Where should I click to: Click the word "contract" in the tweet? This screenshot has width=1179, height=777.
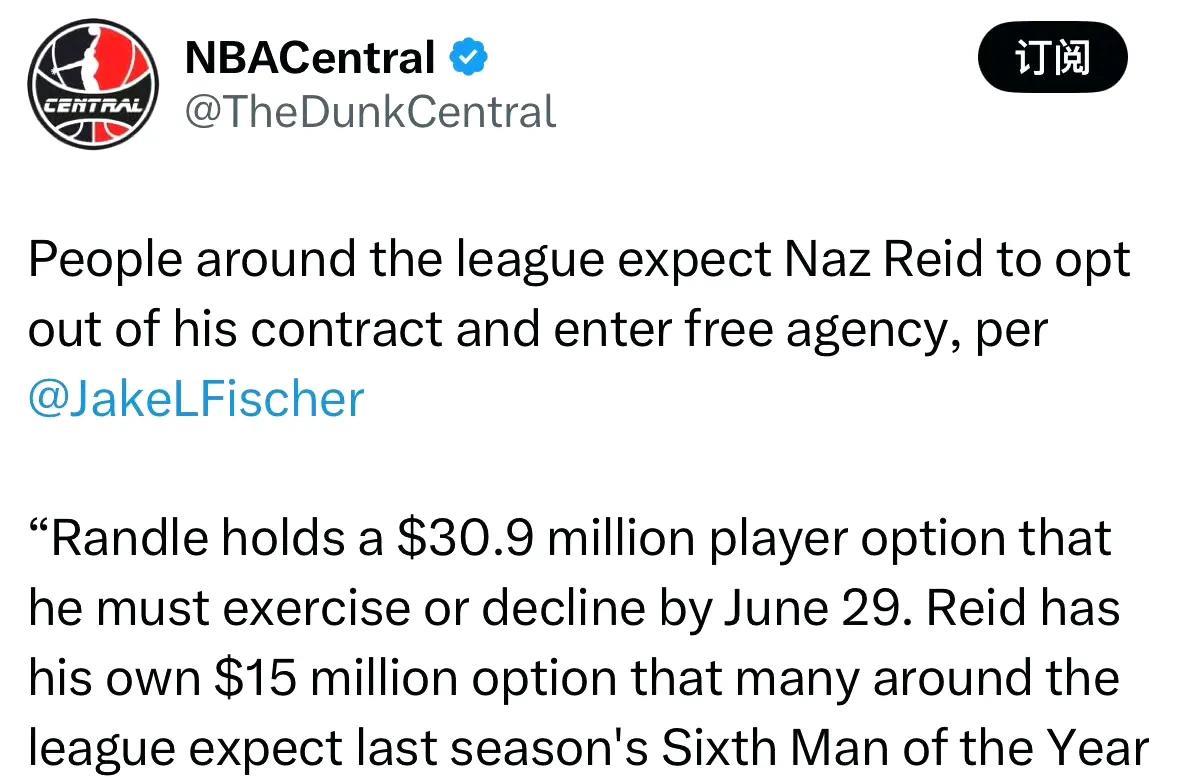[347, 329]
